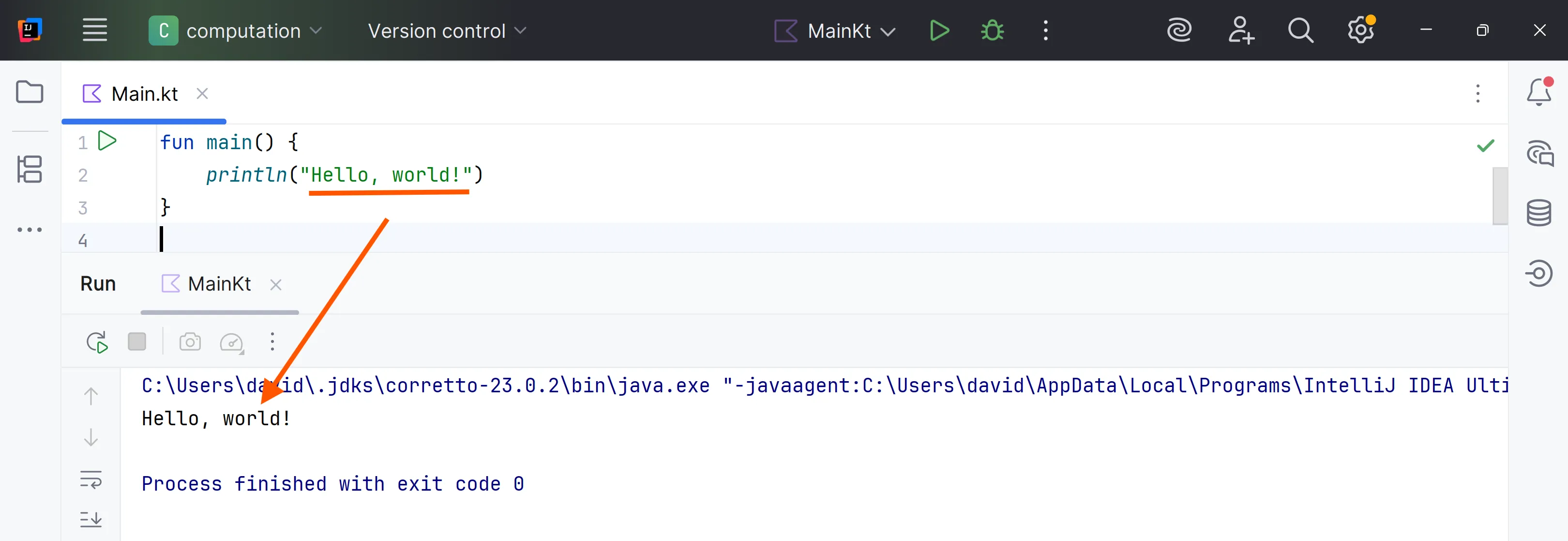Open the Database tool window
This screenshot has width=1568, height=541.
click(1538, 213)
